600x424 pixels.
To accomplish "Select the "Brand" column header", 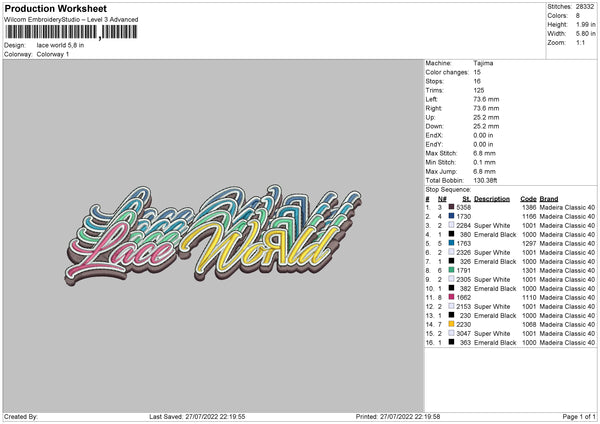I will coord(549,199).
